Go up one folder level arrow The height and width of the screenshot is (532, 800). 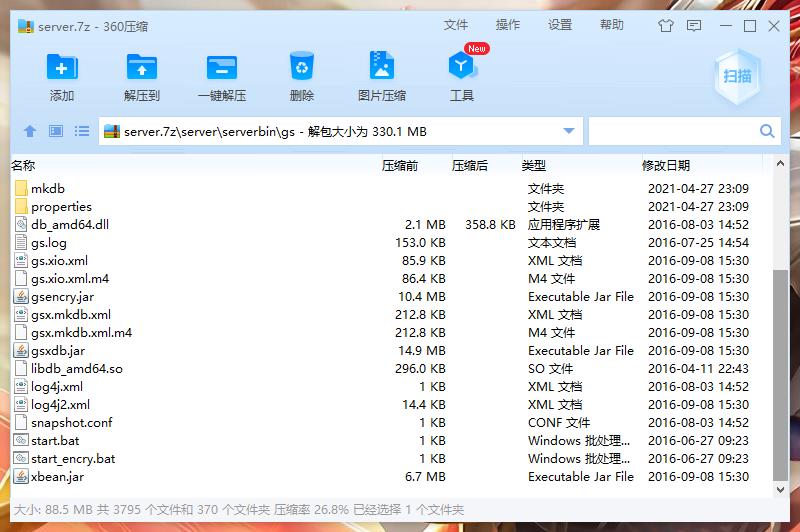point(30,131)
